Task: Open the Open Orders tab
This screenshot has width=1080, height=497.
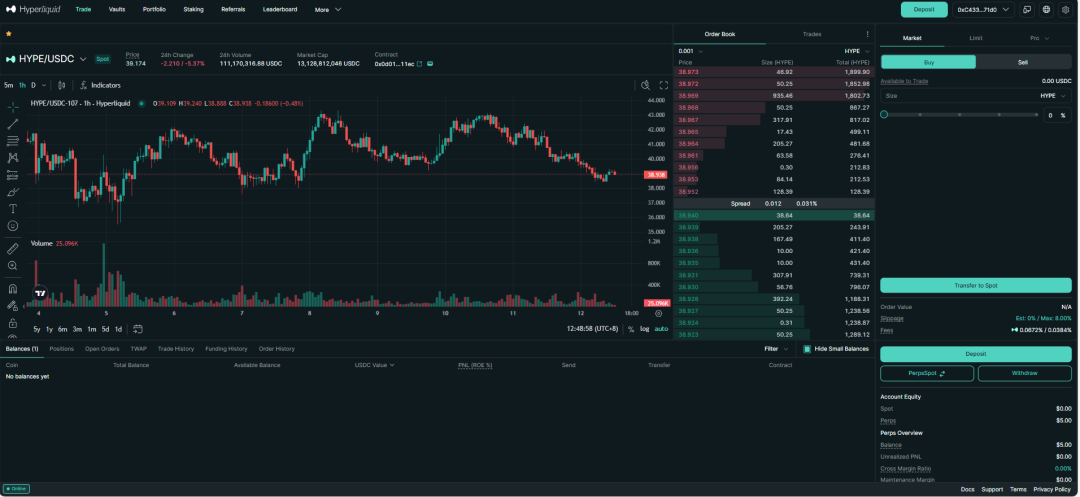Action: coord(102,349)
